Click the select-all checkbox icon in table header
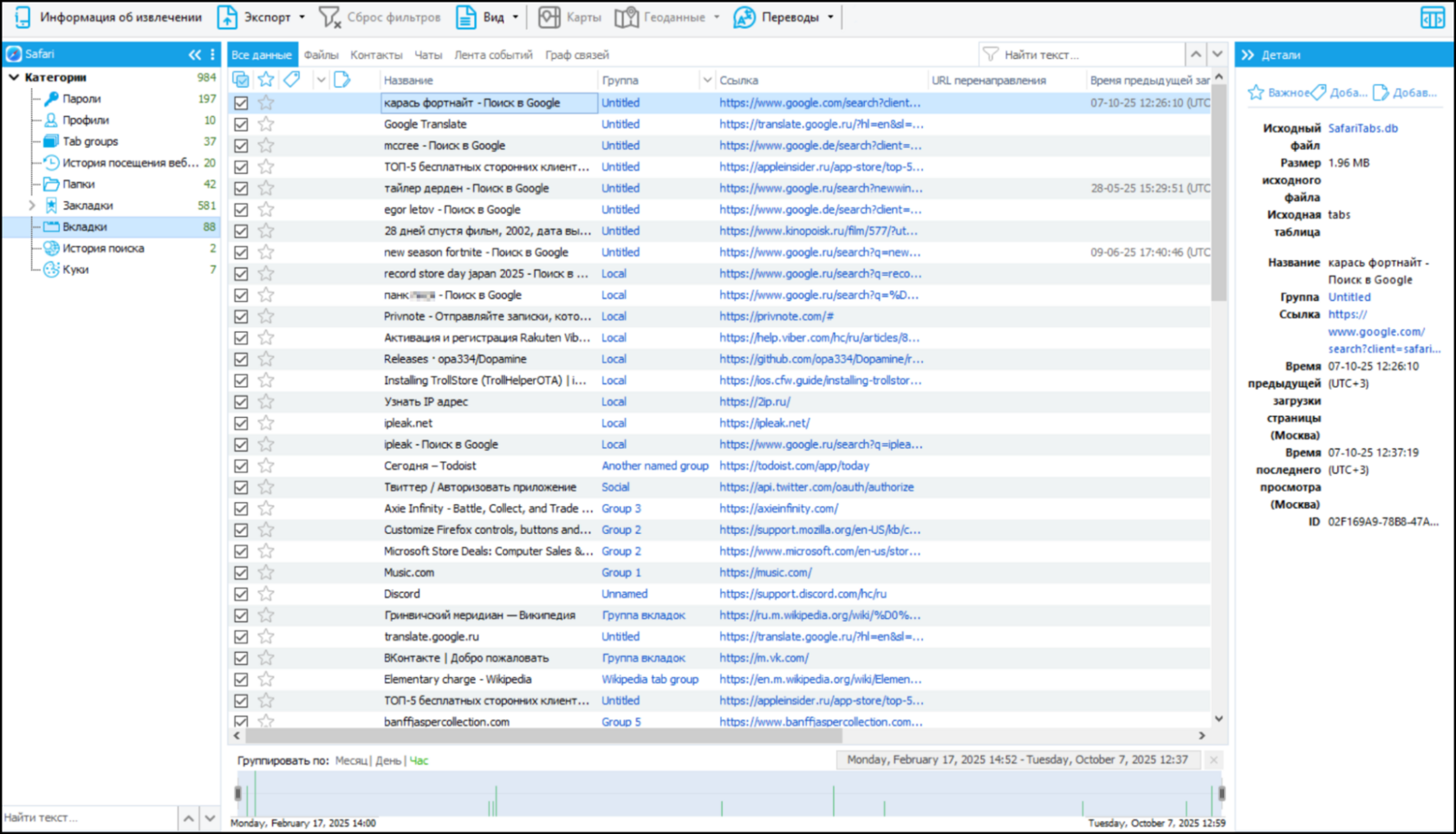The image size is (1456, 834). point(241,80)
